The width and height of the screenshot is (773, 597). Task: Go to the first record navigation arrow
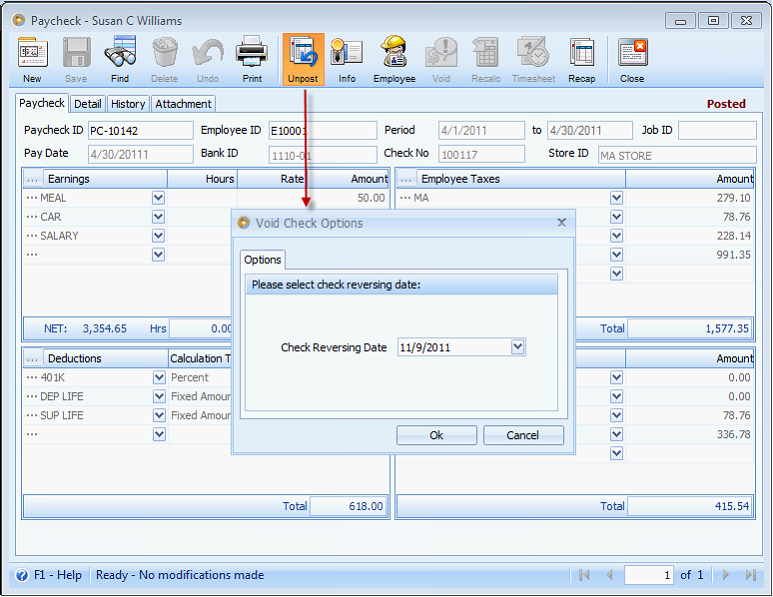tap(584, 575)
